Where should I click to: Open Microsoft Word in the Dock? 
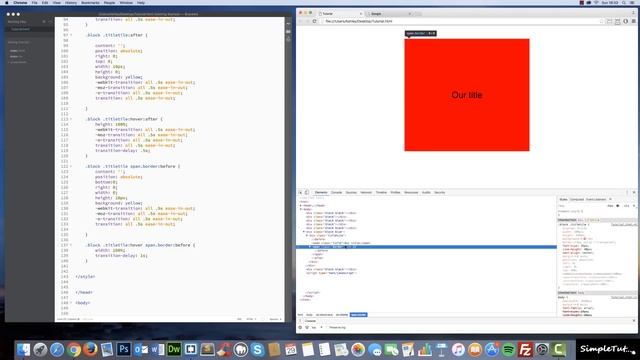[x=157, y=349]
